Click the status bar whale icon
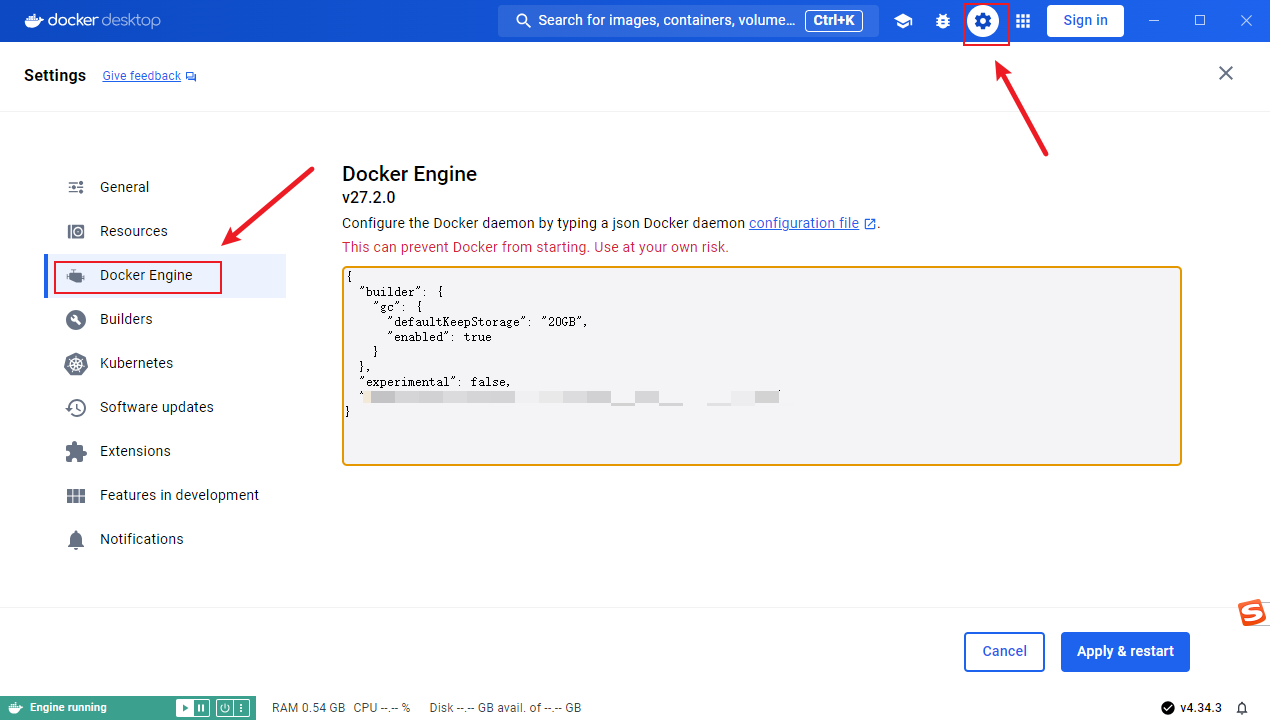This screenshot has width=1270, height=720. 15,708
